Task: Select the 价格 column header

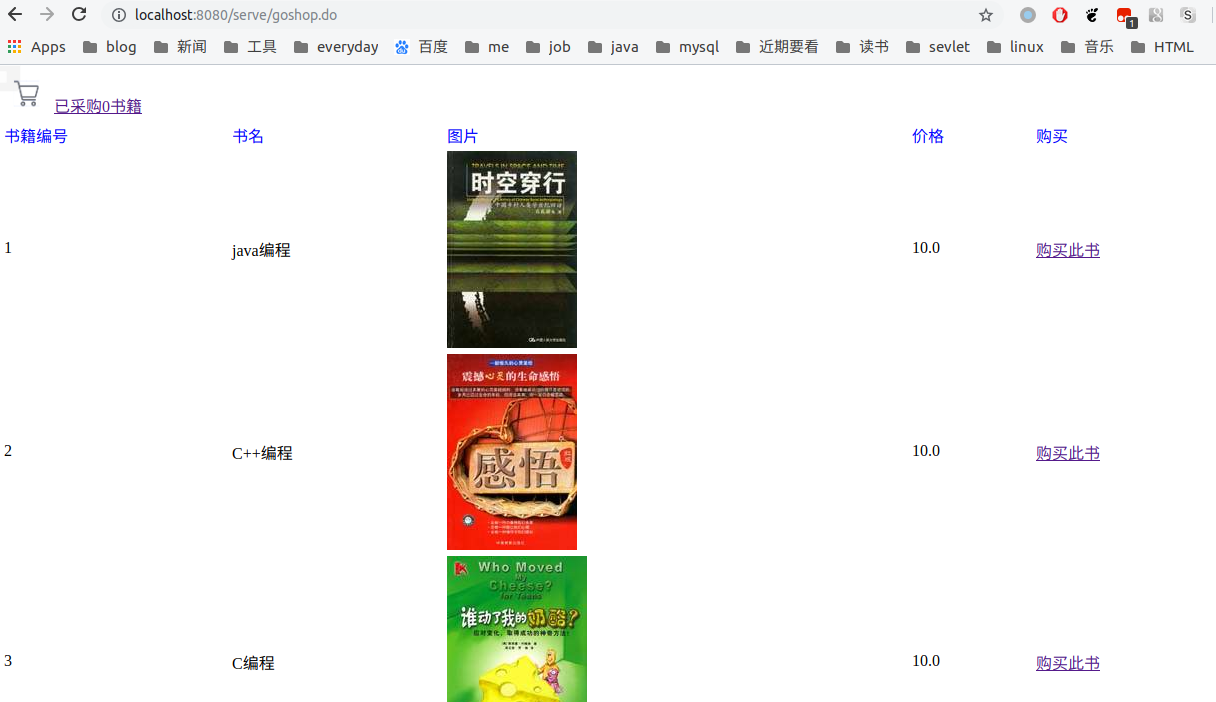Action: 928,136
